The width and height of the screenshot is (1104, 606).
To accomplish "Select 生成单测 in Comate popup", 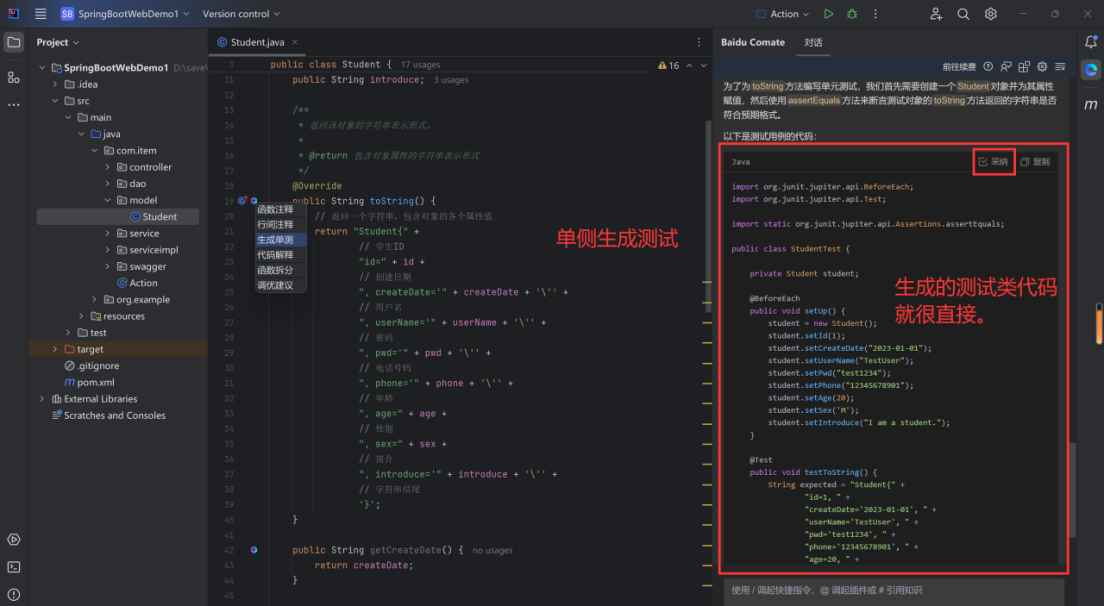I will [x=280, y=240].
